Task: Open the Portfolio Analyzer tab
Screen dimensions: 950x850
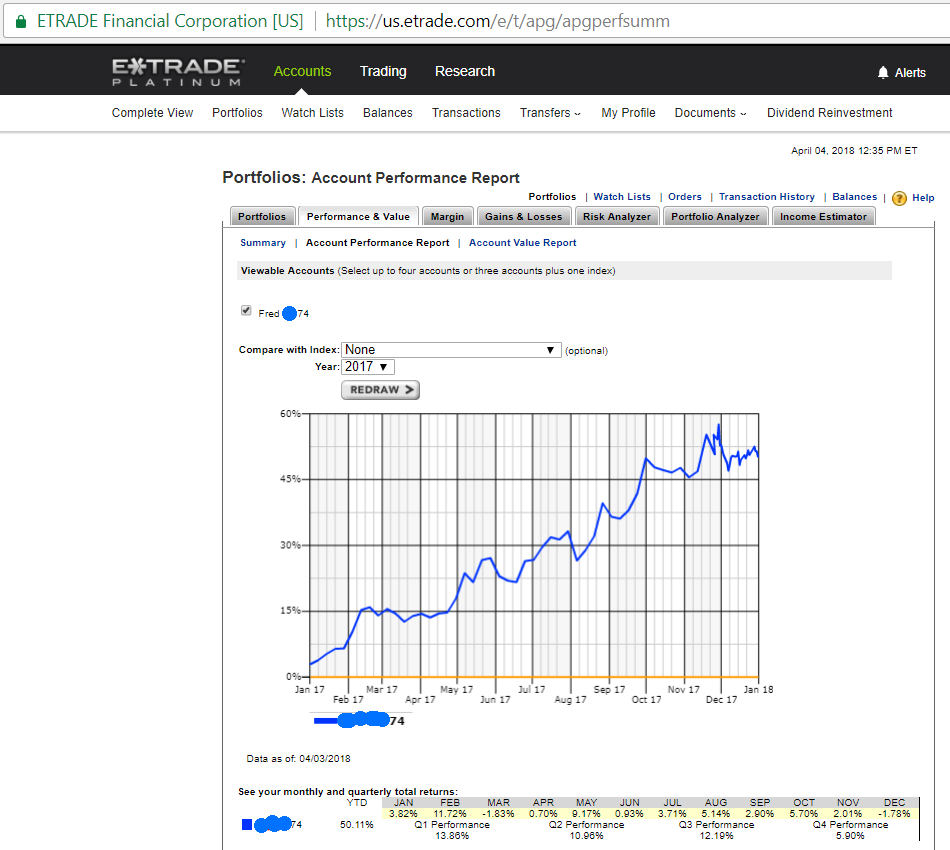Action: click(715, 216)
